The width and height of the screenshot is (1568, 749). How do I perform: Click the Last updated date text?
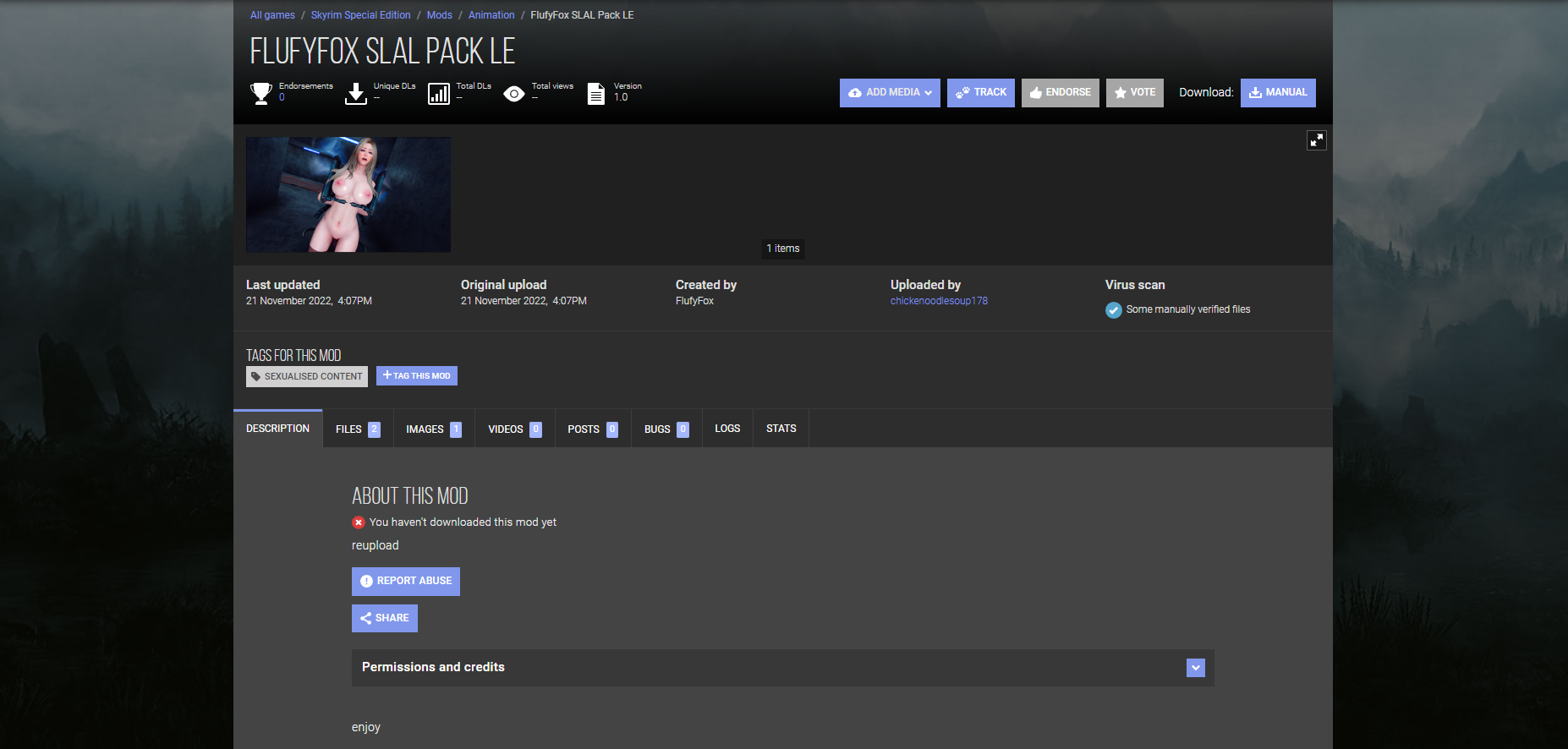[309, 301]
